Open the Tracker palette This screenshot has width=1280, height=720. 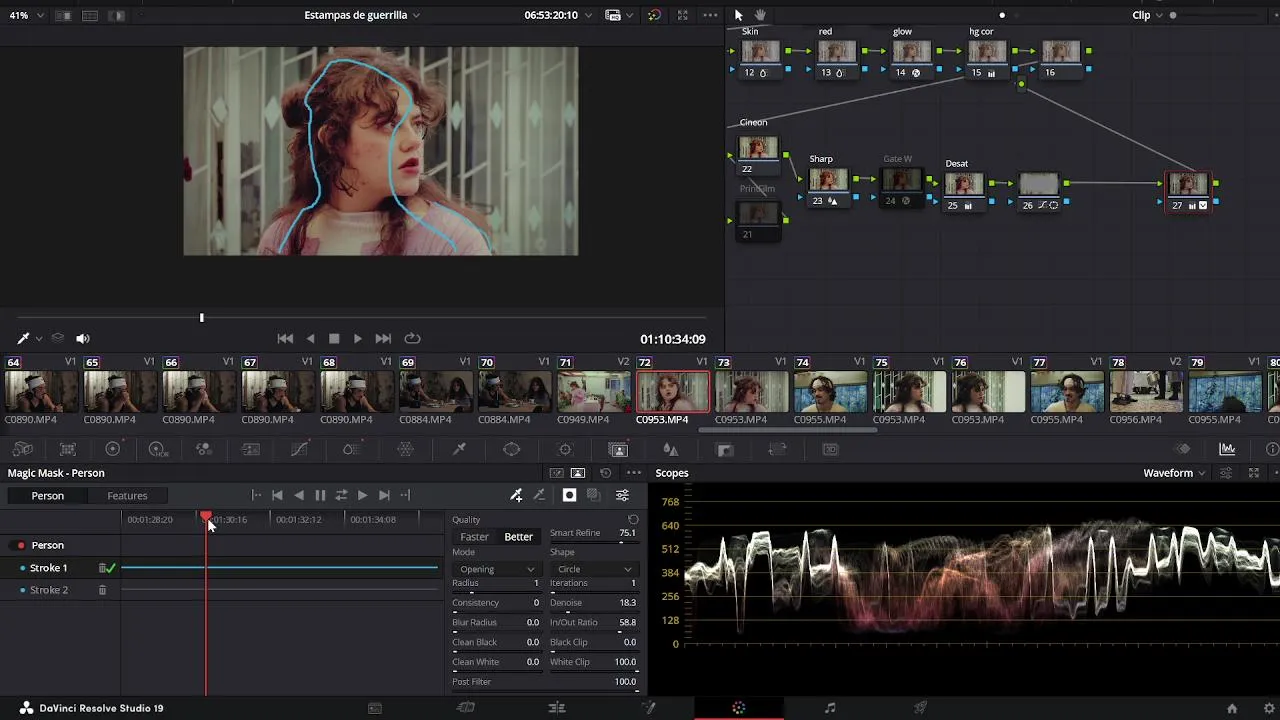click(x=565, y=450)
